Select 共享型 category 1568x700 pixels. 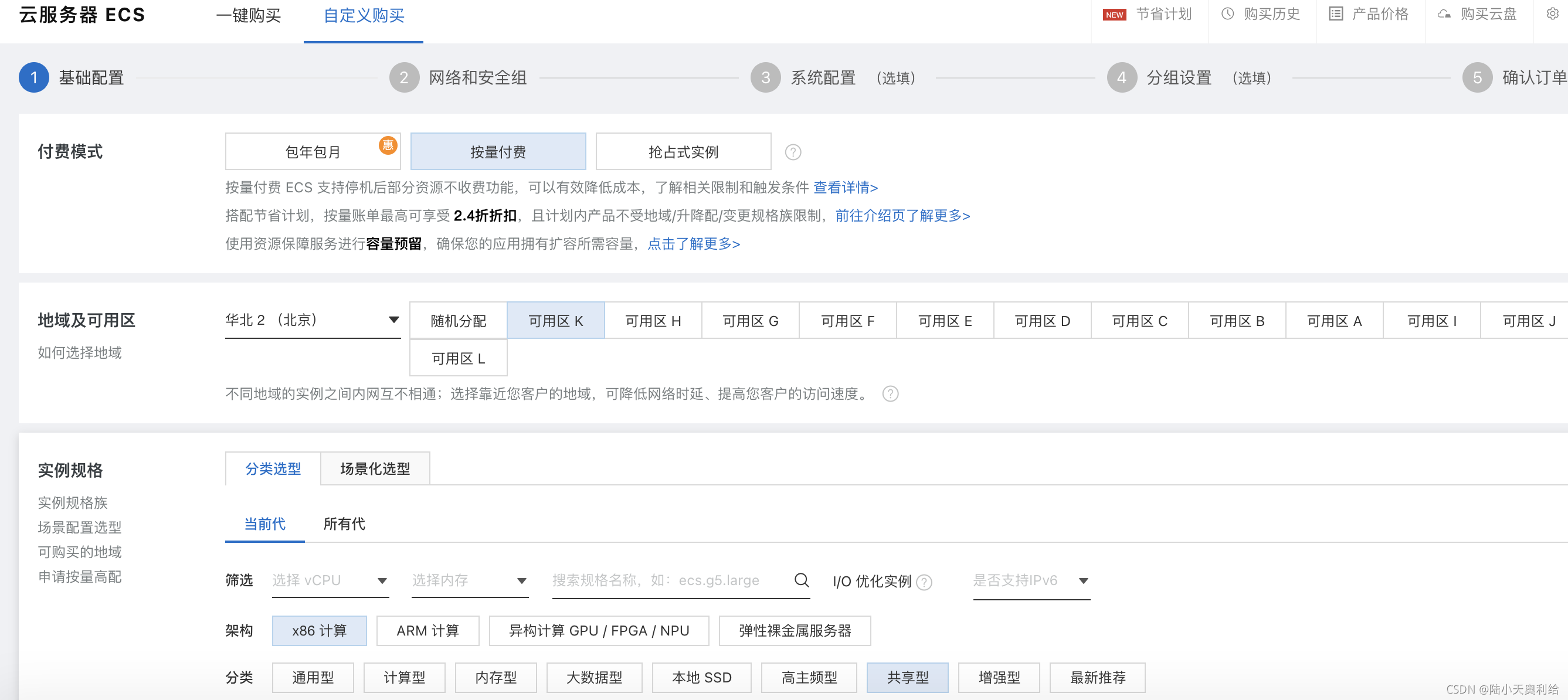click(908, 678)
